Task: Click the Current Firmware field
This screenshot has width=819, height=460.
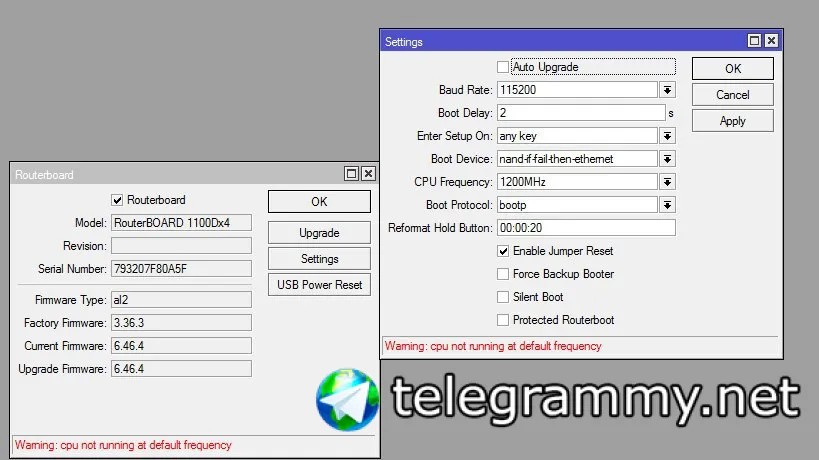Action: click(x=181, y=346)
